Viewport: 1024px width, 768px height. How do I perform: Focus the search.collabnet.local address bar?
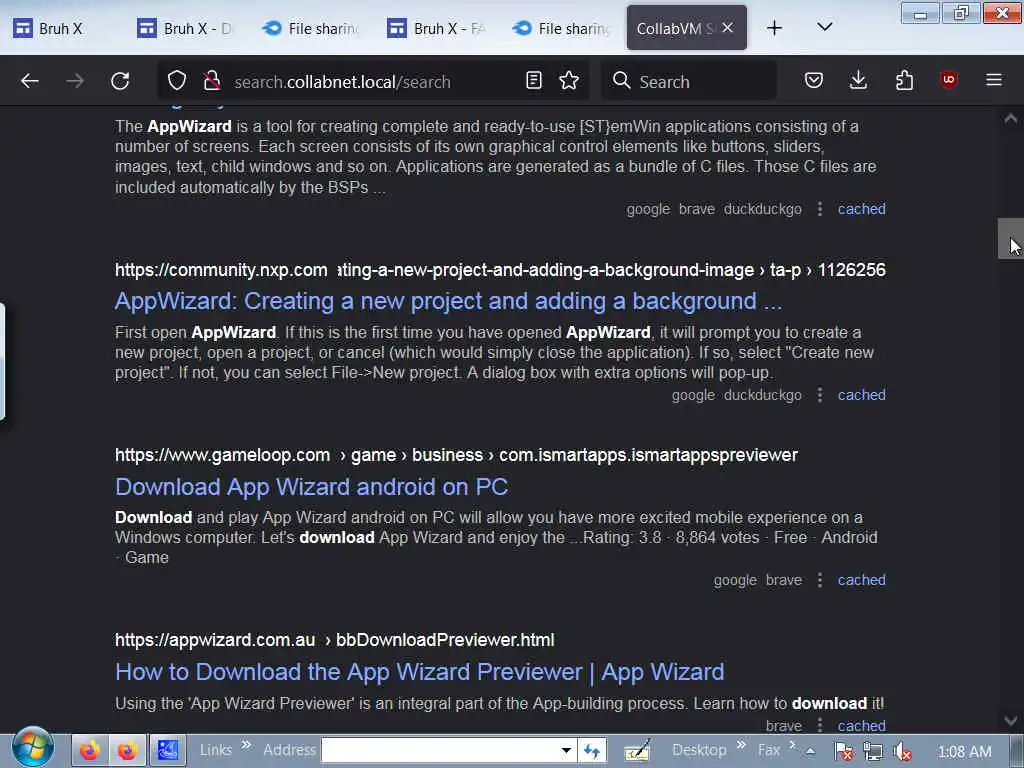[x=372, y=81]
